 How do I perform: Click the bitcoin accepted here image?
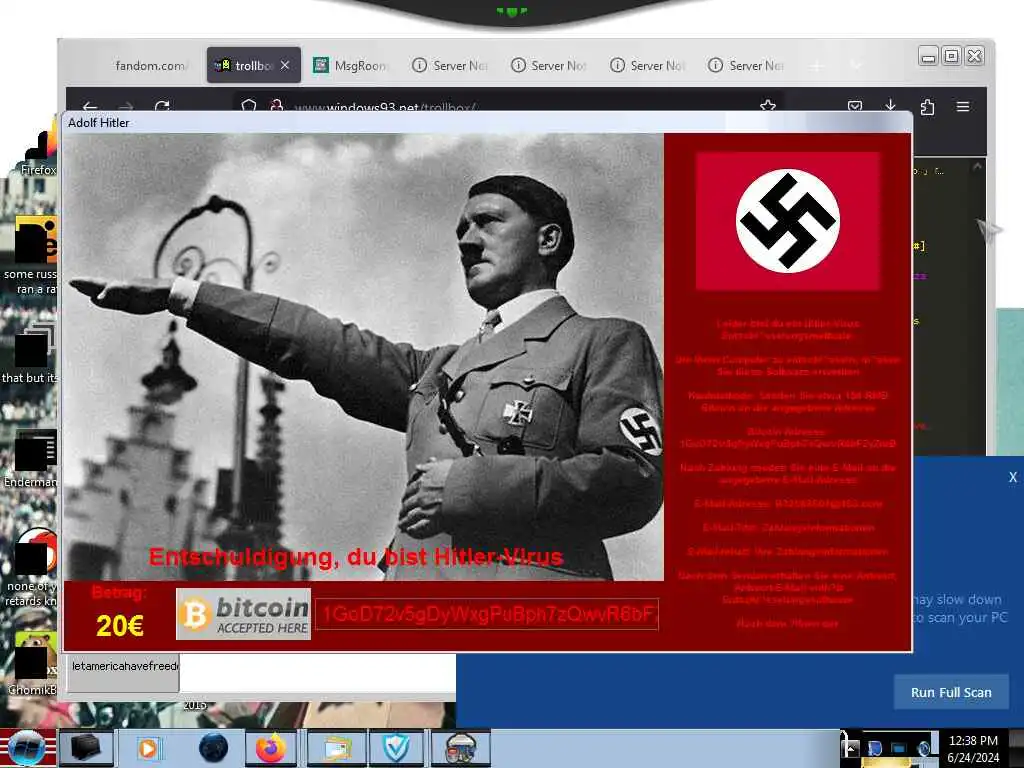(244, 615)
